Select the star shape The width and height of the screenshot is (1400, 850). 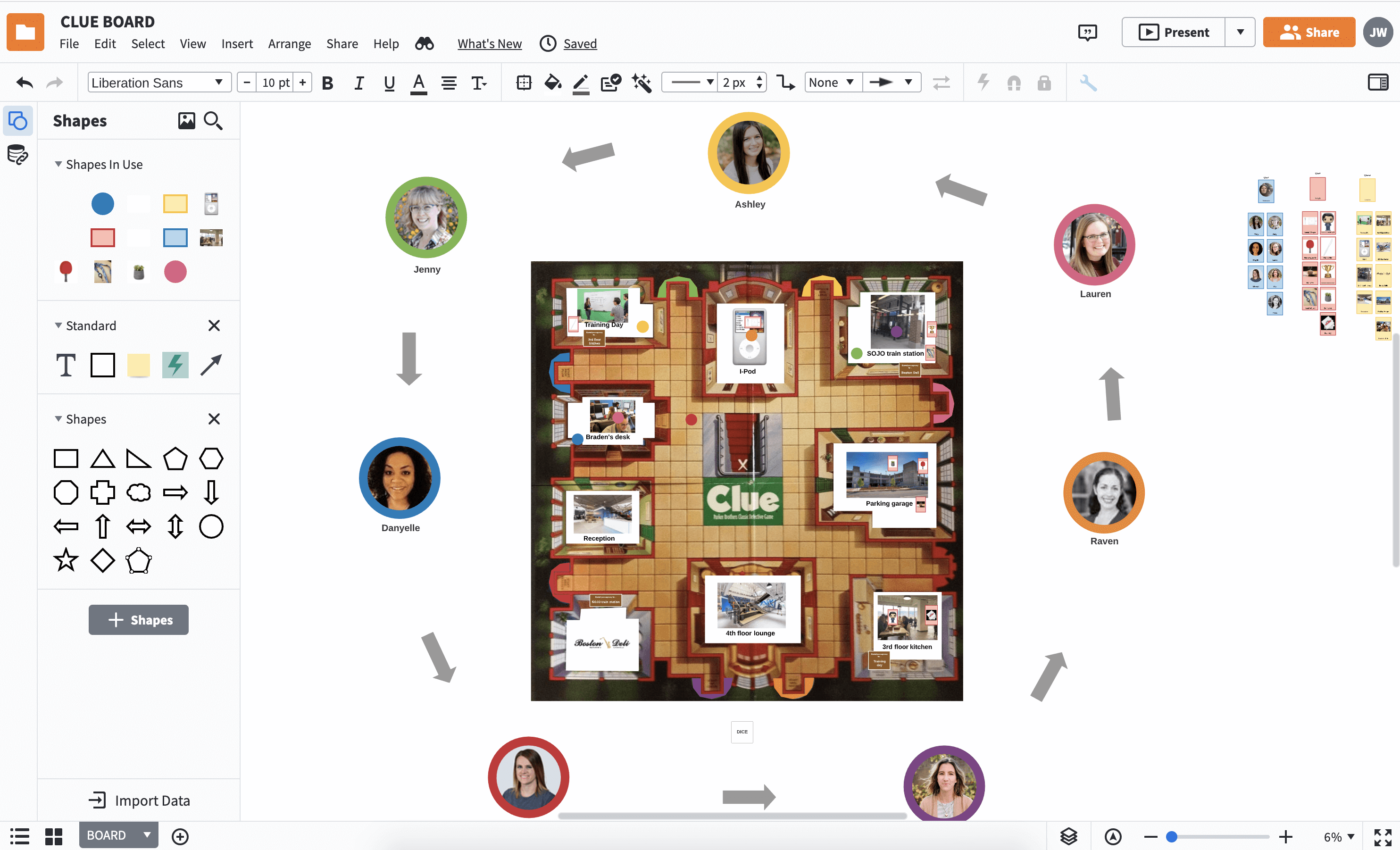coord(66,560)
